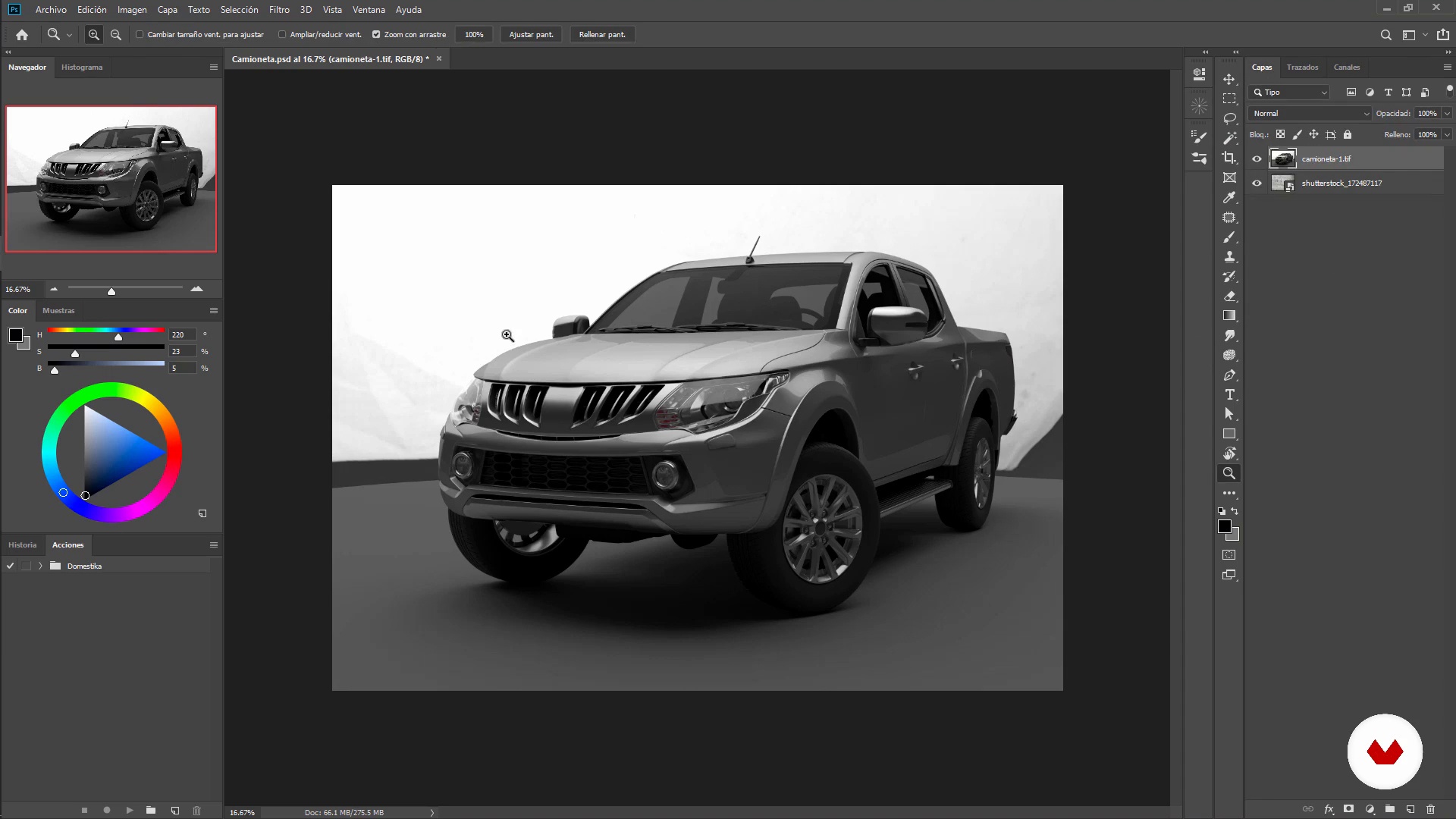Image resolution: width=1456 pixels, height=819 pixels.
Task: Select the Pen tool
Action: point(1229,375)
